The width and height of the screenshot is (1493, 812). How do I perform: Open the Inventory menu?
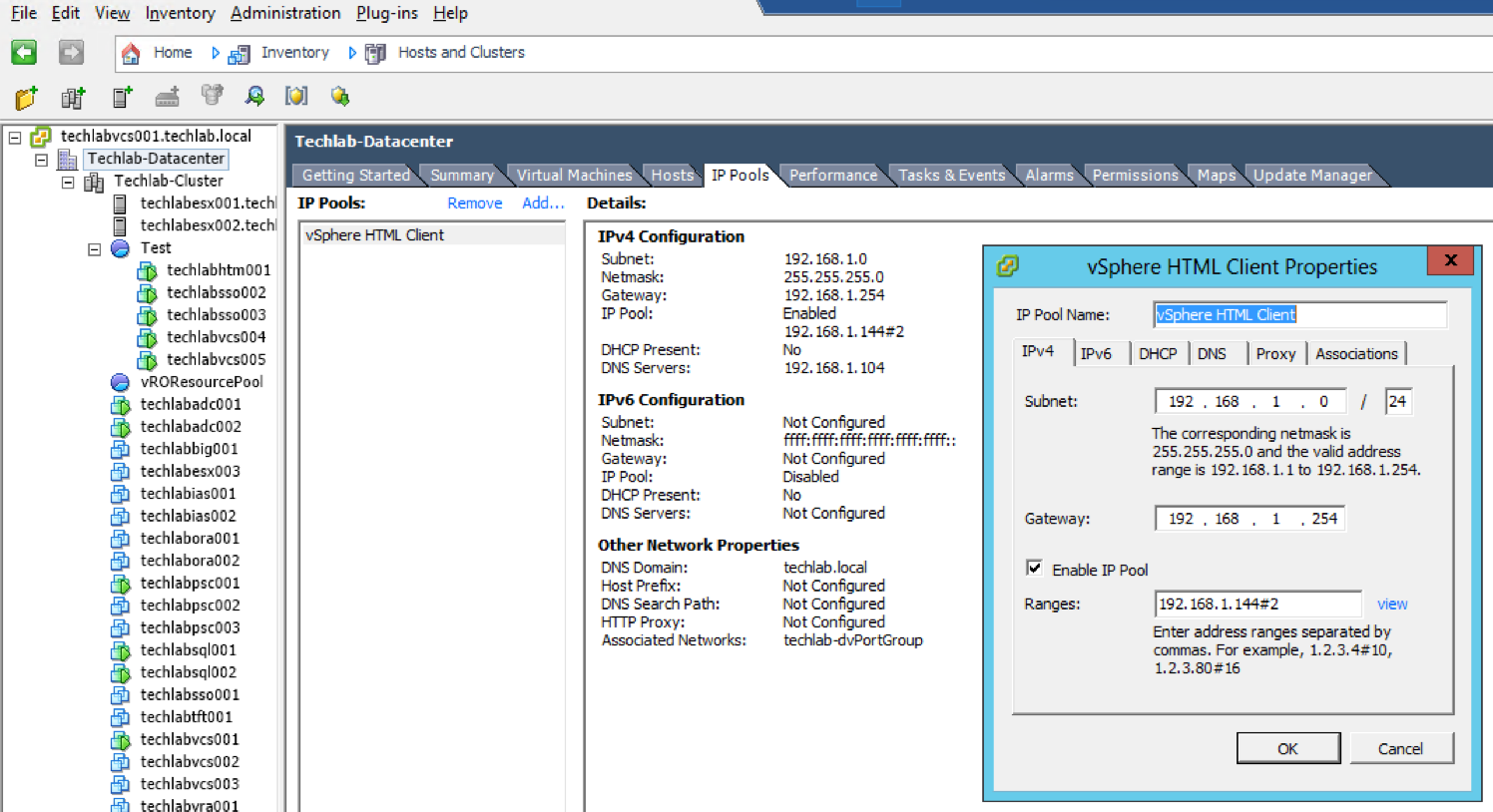point(180,13)
